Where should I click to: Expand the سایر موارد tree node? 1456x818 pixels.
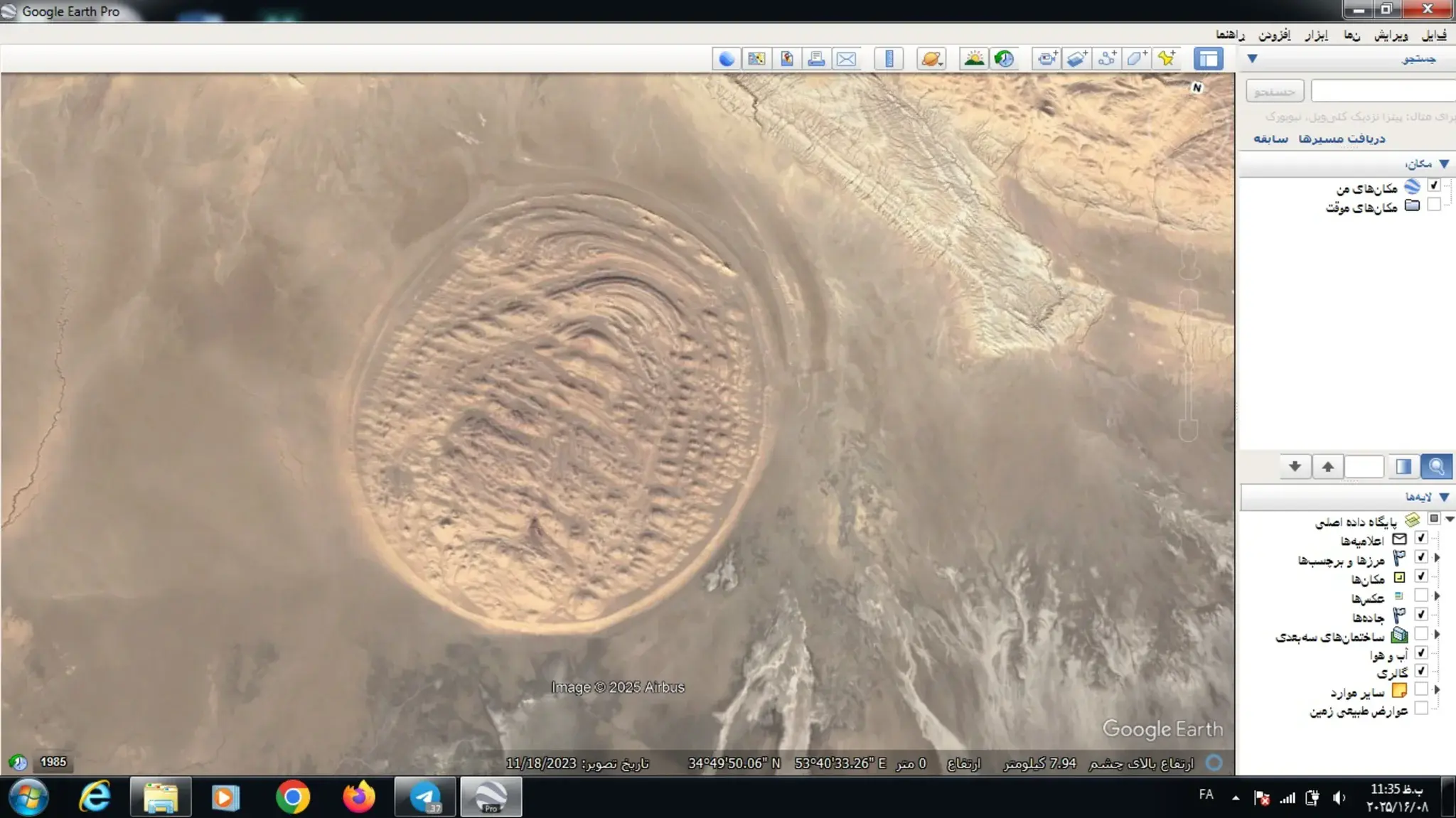click(x=1437, y=689)
